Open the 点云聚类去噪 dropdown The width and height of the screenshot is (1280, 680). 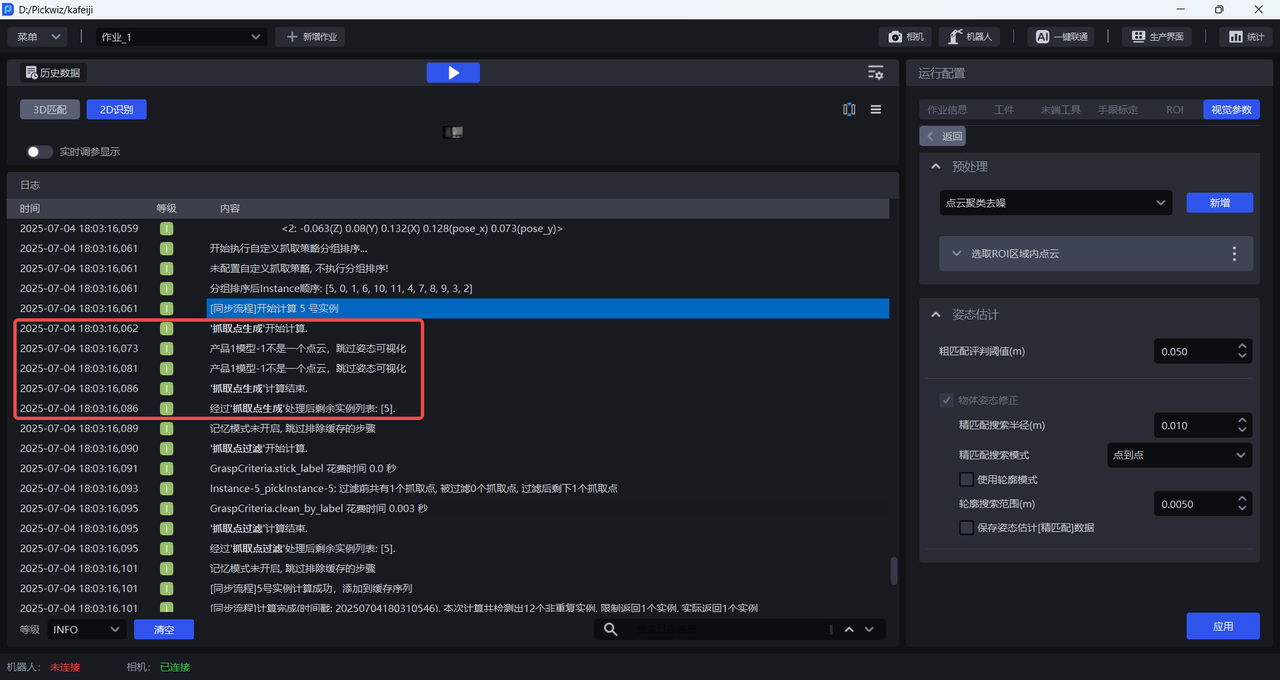1055,203
